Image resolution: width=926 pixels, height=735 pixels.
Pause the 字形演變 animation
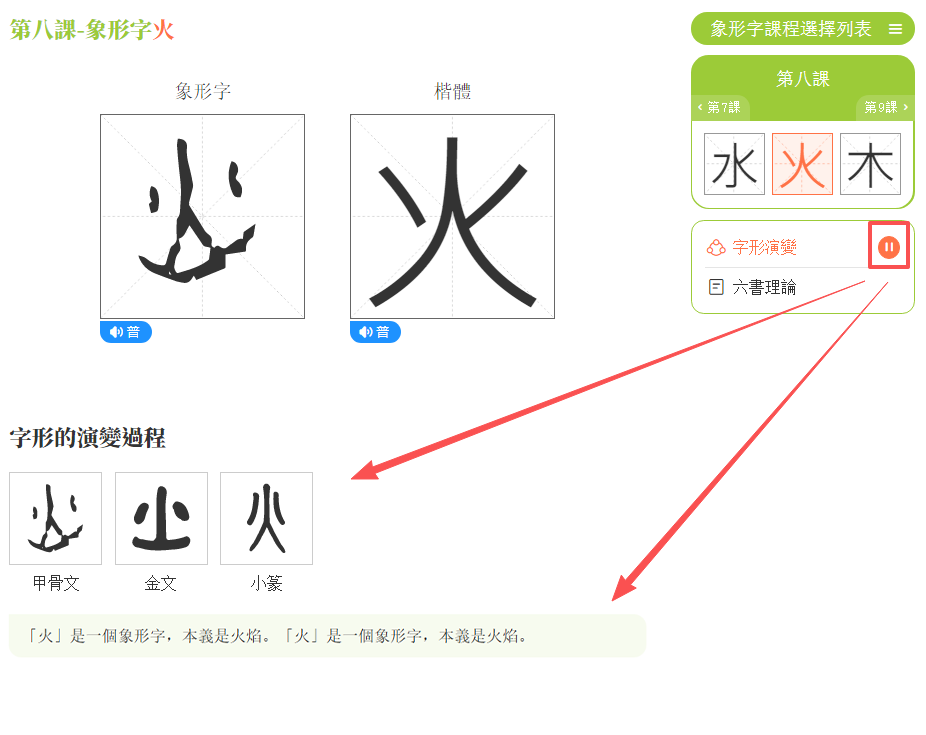pyautogui.click(x=888, y=247)
